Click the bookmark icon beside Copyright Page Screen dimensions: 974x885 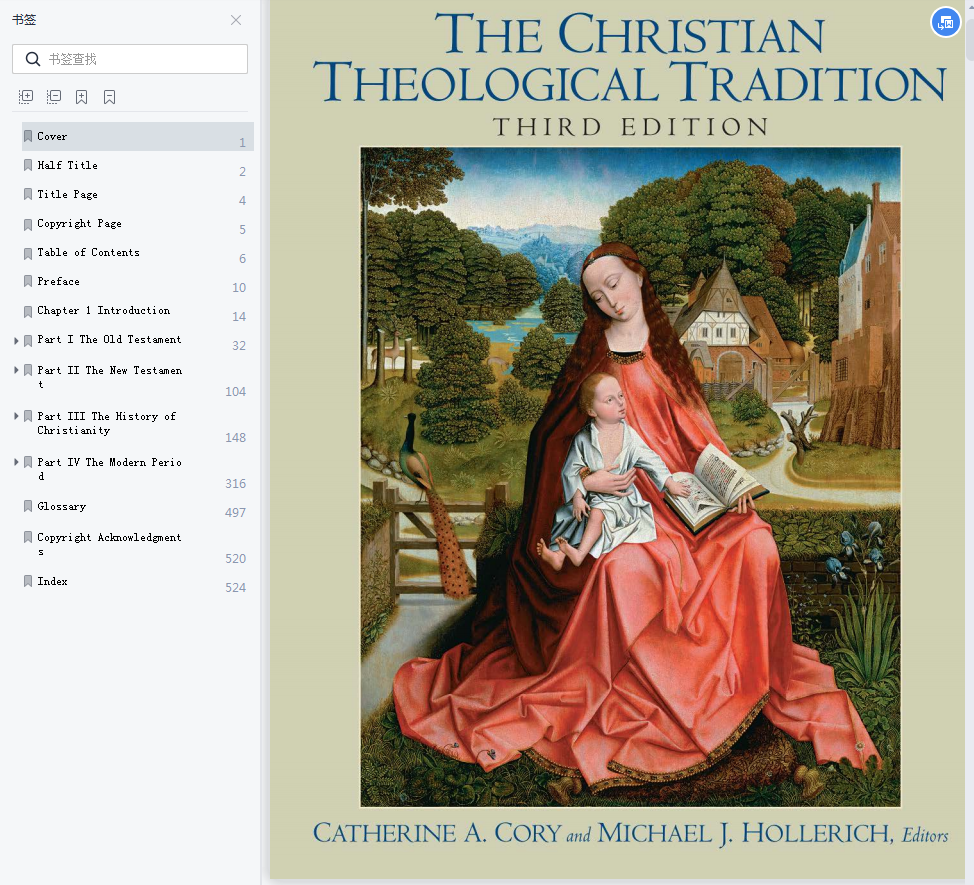click(28, 224)
